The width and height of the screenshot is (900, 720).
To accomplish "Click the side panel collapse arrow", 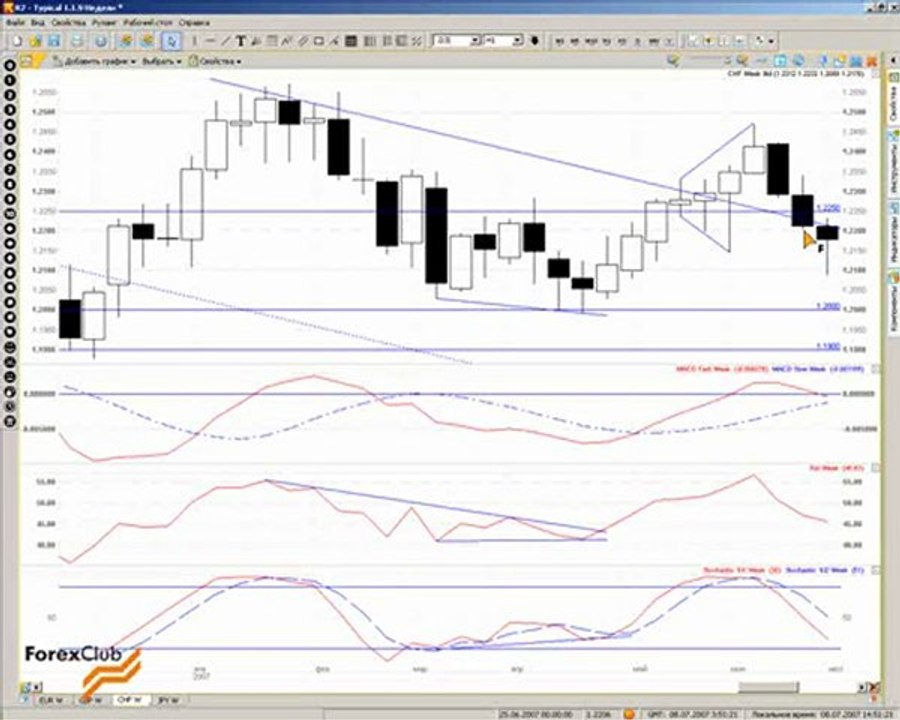I will point(893,60).
